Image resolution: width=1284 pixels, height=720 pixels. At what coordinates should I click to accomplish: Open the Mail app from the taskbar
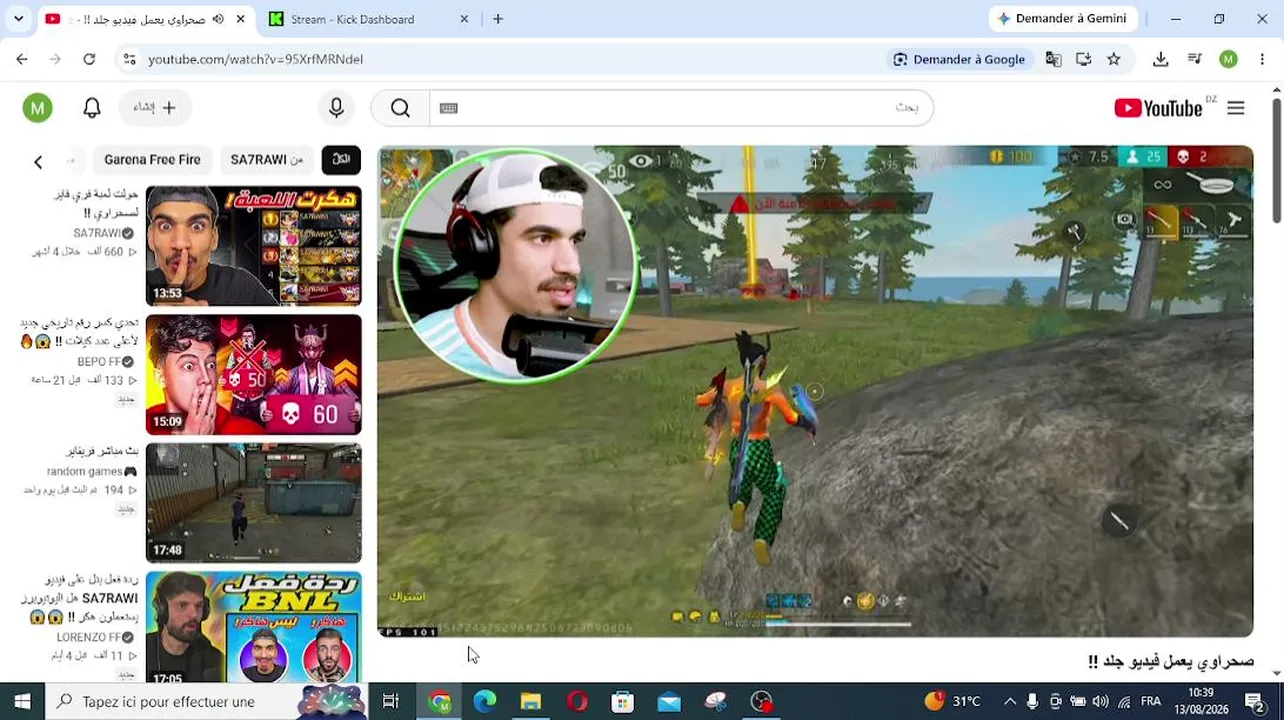pos(669,701)
